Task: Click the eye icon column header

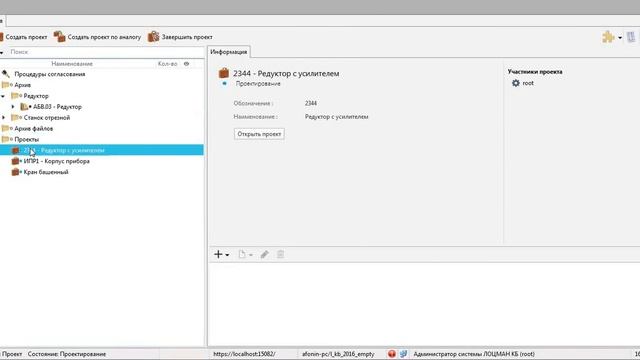Action: click(x=187, y=64)
